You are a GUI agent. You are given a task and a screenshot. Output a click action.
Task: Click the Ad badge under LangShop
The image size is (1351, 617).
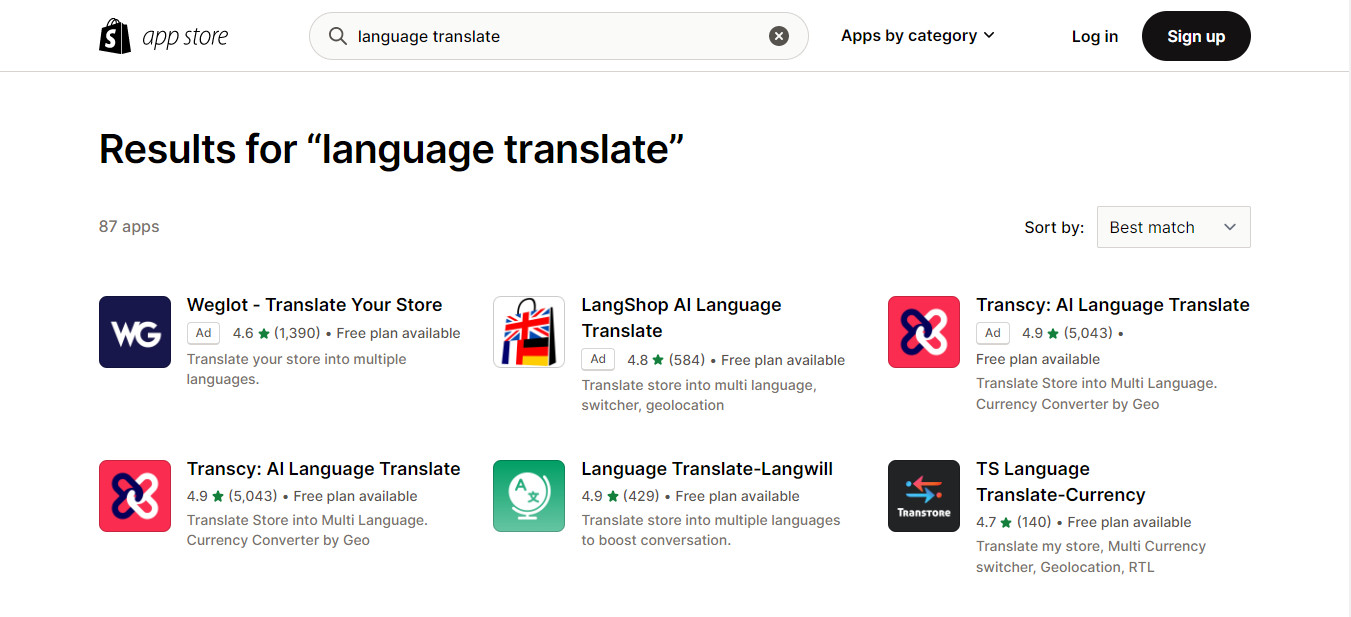pos(598,359)
